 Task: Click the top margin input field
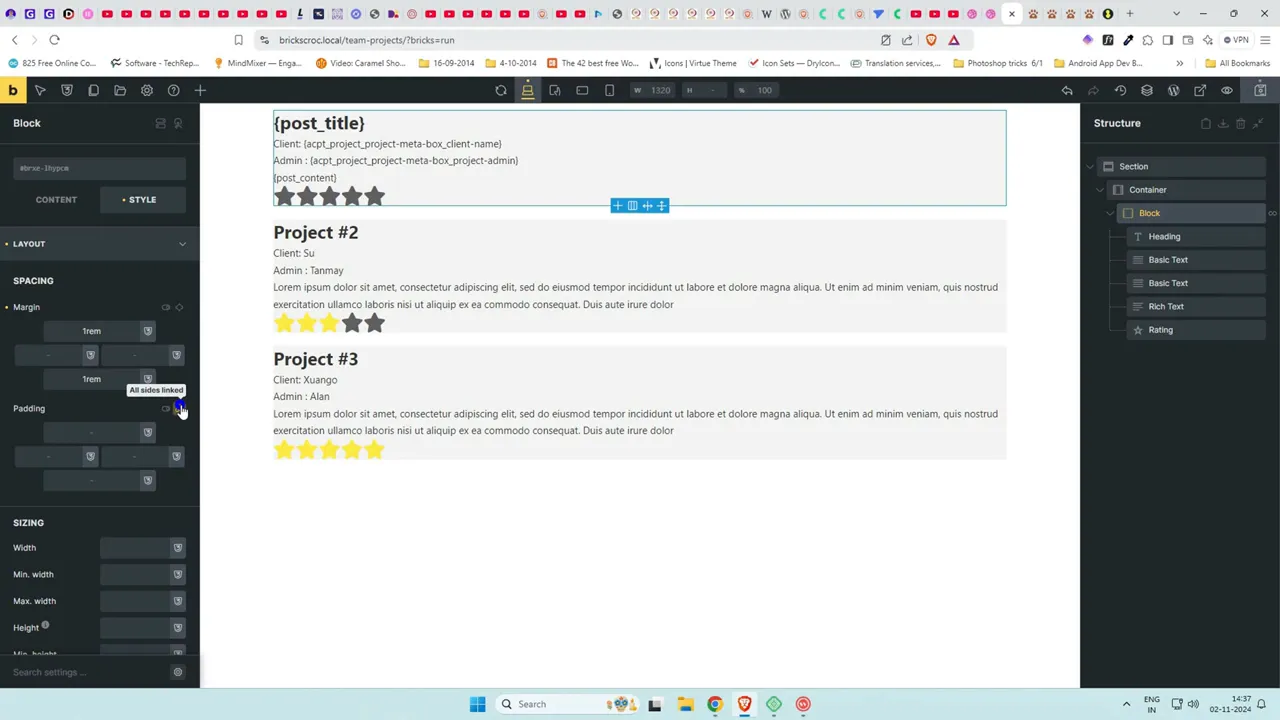click(x=91, y=331)
